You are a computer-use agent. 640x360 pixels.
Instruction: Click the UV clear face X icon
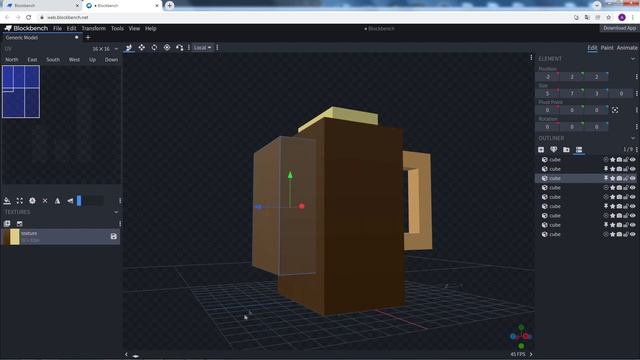45,200
